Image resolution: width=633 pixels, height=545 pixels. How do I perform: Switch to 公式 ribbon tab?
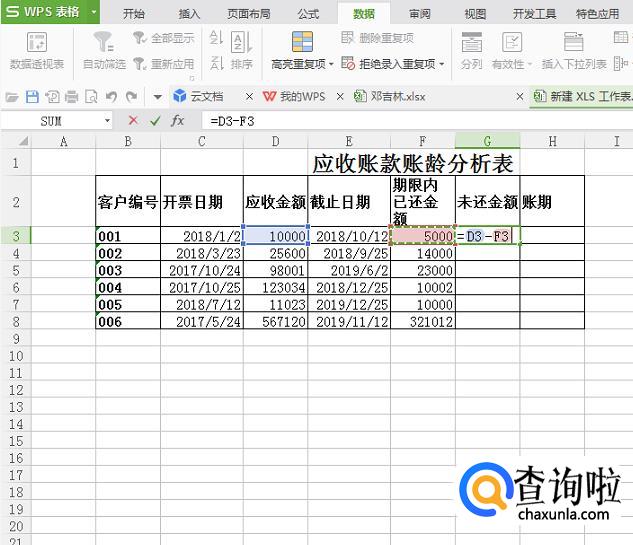(x=308, y=14)
